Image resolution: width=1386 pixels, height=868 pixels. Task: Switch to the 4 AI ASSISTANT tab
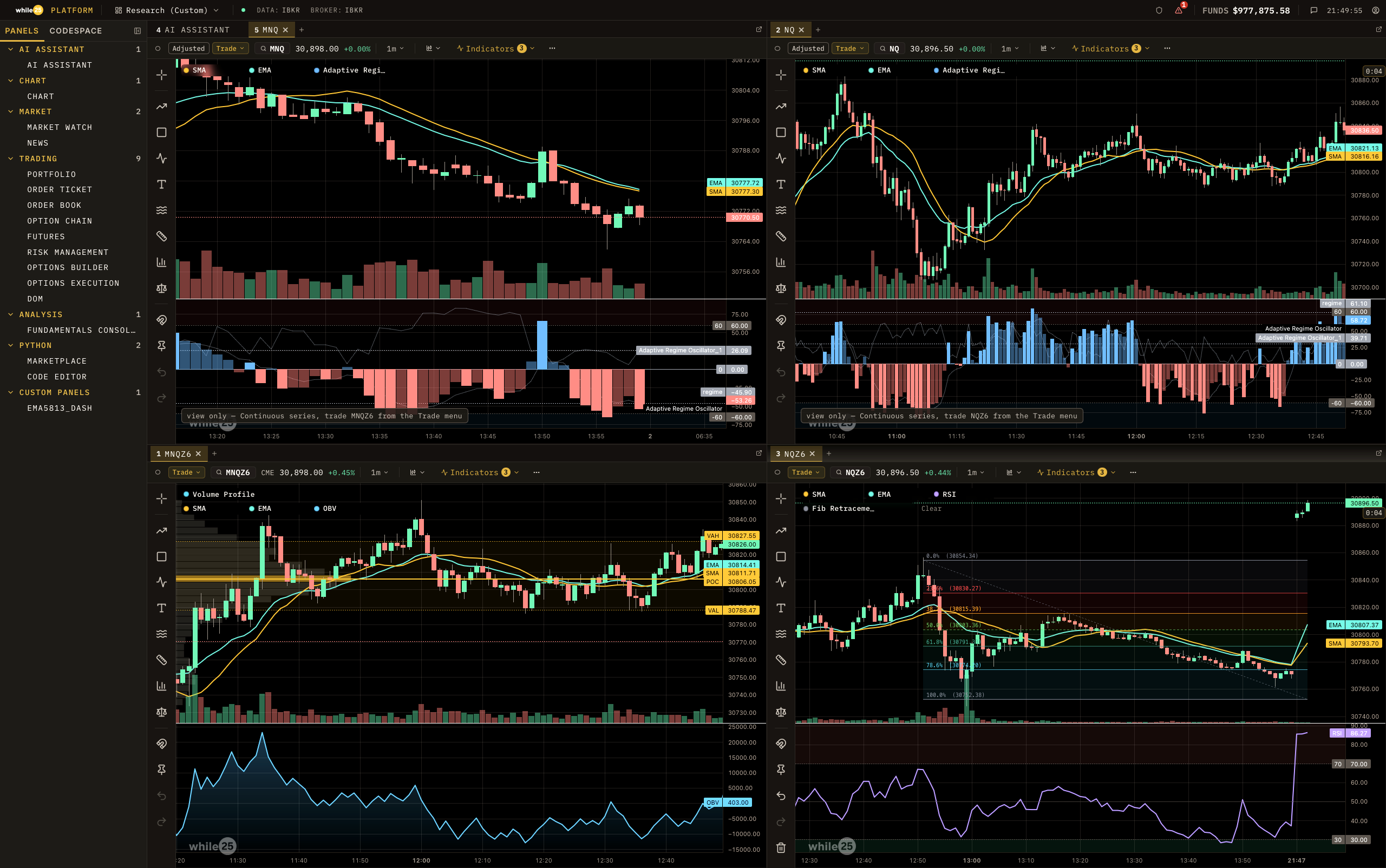click(x=192, y=30)
